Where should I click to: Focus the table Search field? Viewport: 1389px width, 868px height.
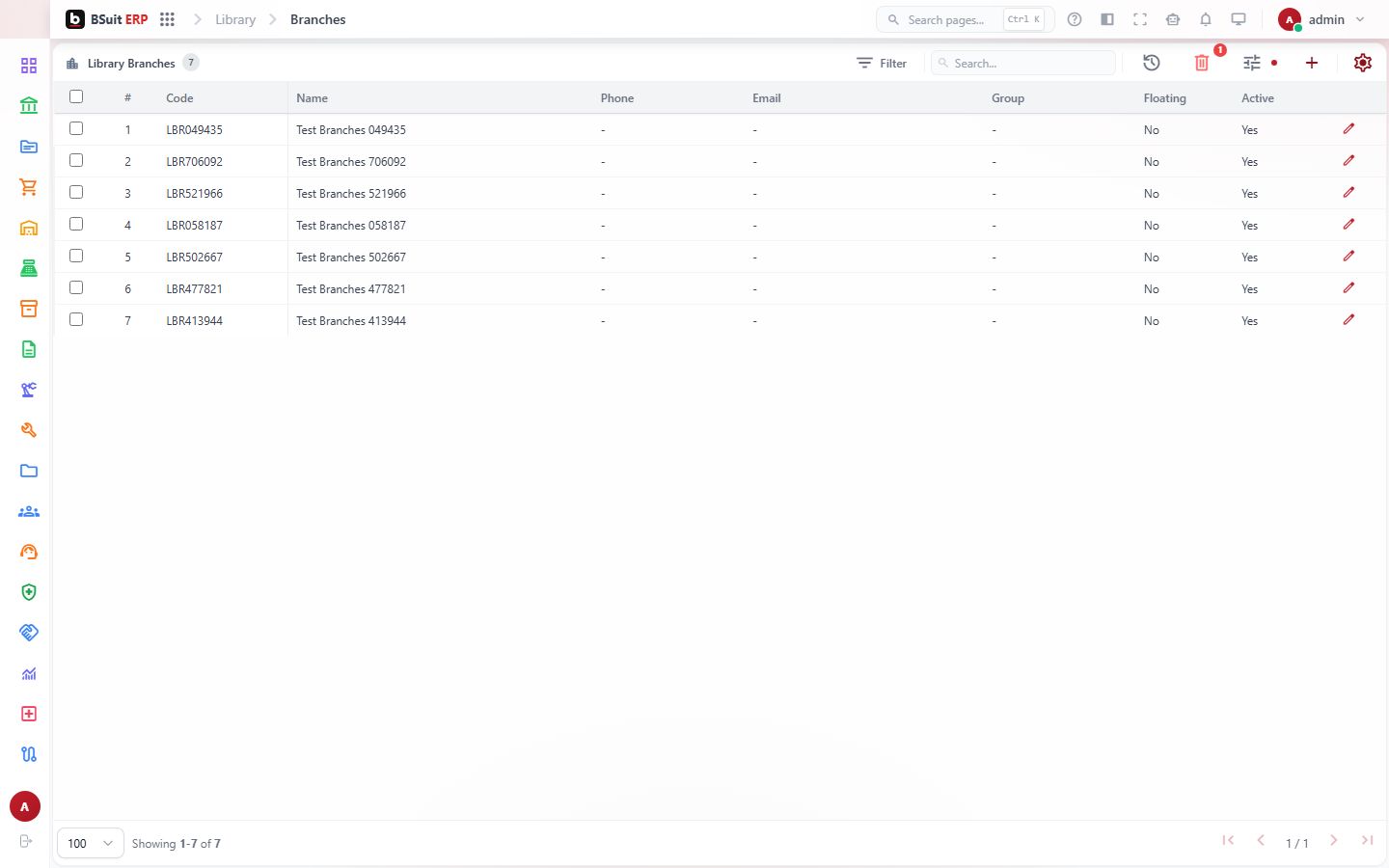[x=1023, y=63]
